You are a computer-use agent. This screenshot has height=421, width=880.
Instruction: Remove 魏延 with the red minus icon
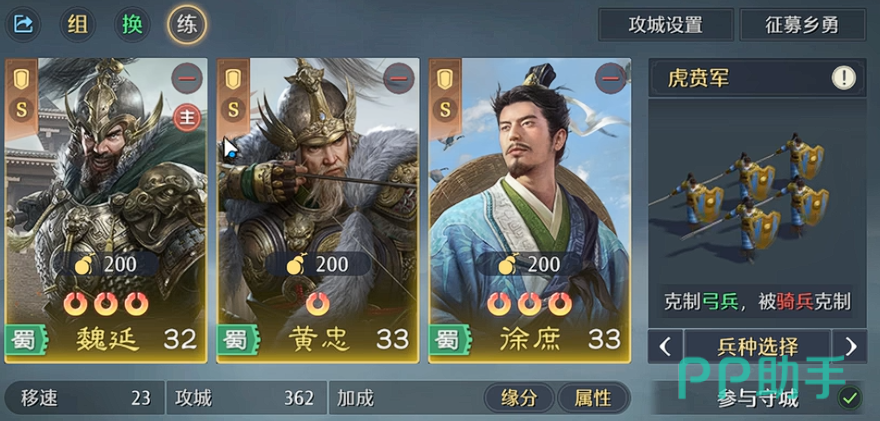pos(186,79)
